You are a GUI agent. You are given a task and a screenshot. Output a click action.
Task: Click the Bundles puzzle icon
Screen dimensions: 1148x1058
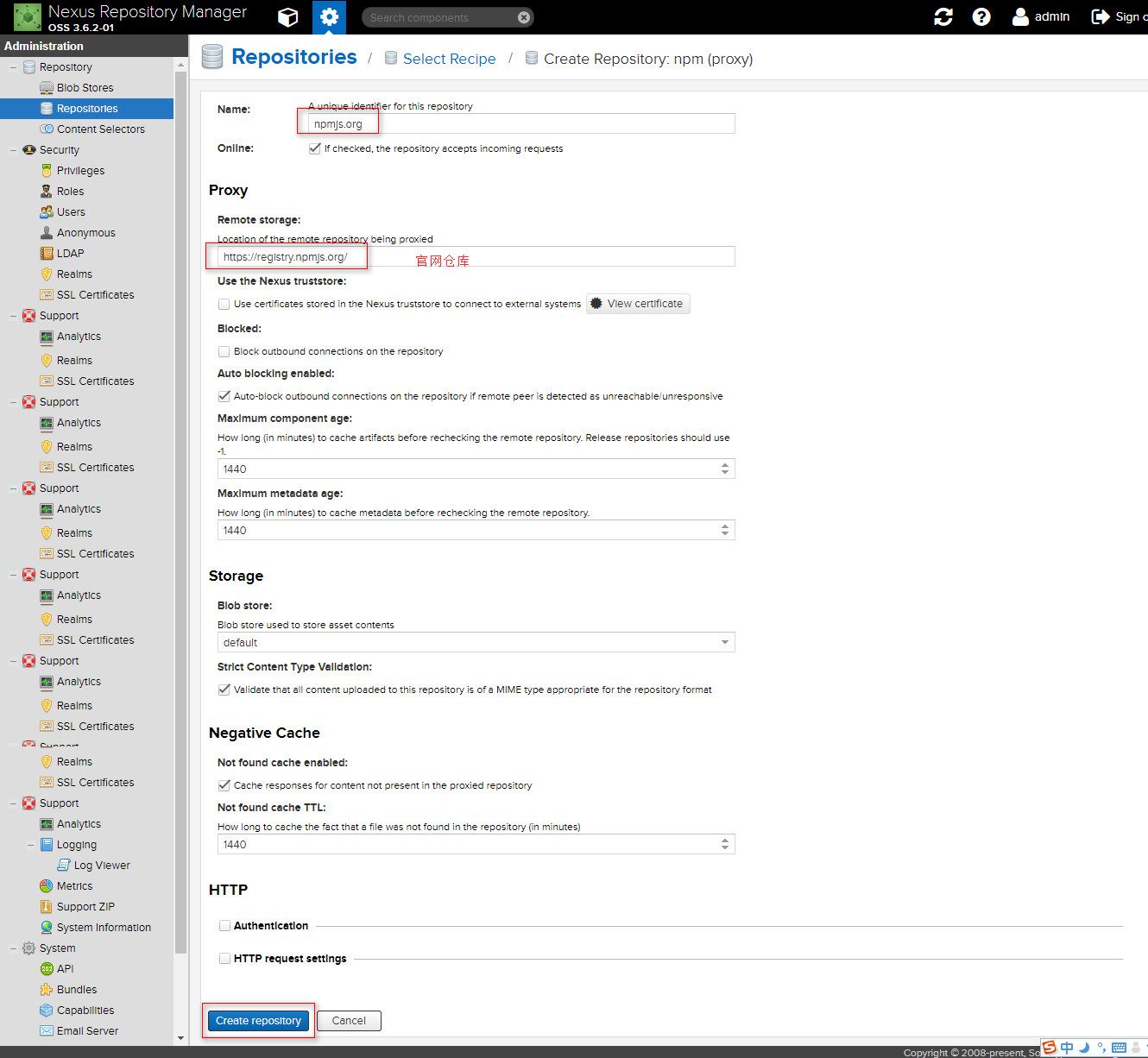47,990
